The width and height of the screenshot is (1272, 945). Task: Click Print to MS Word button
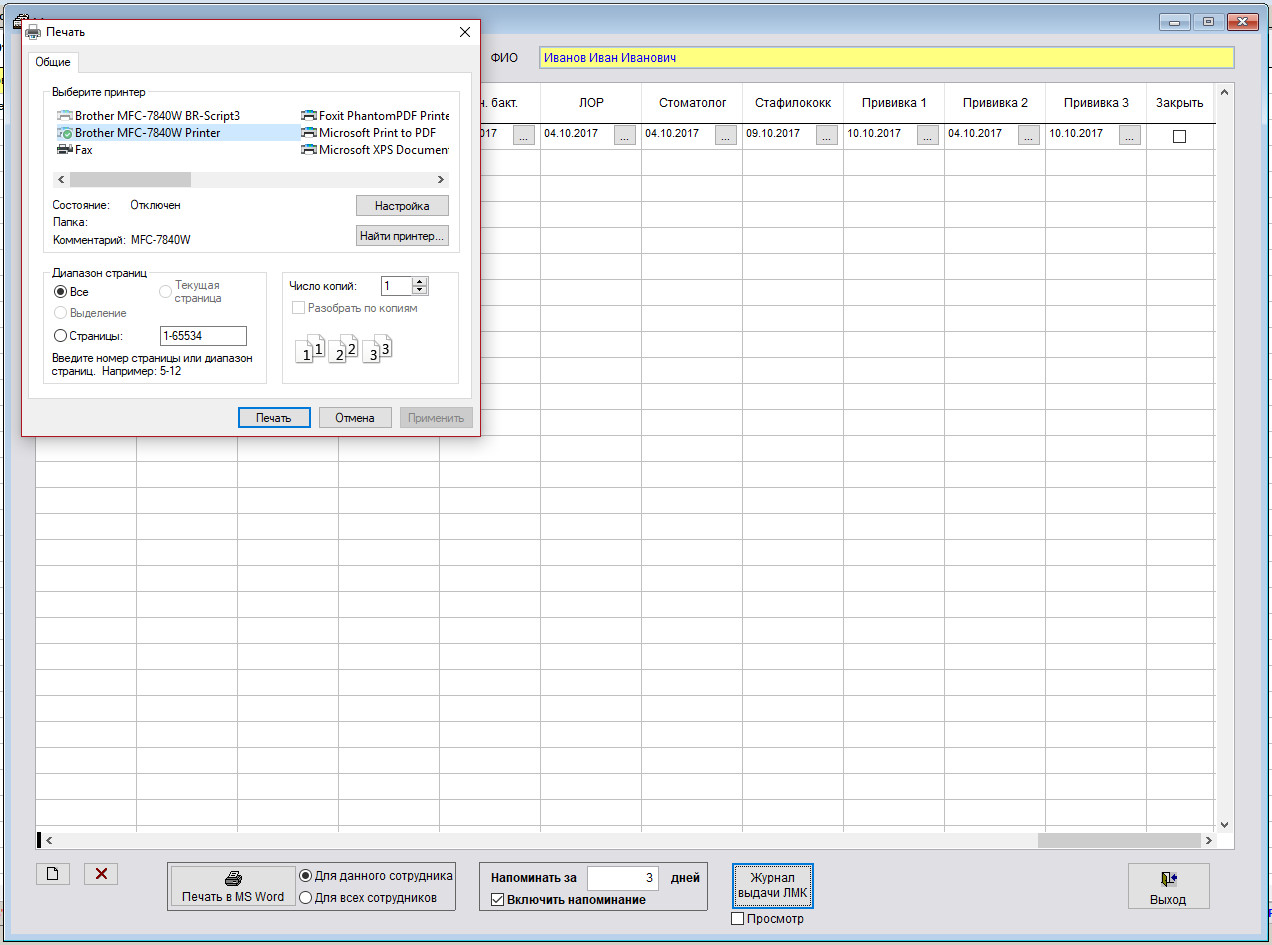point(233,886)
